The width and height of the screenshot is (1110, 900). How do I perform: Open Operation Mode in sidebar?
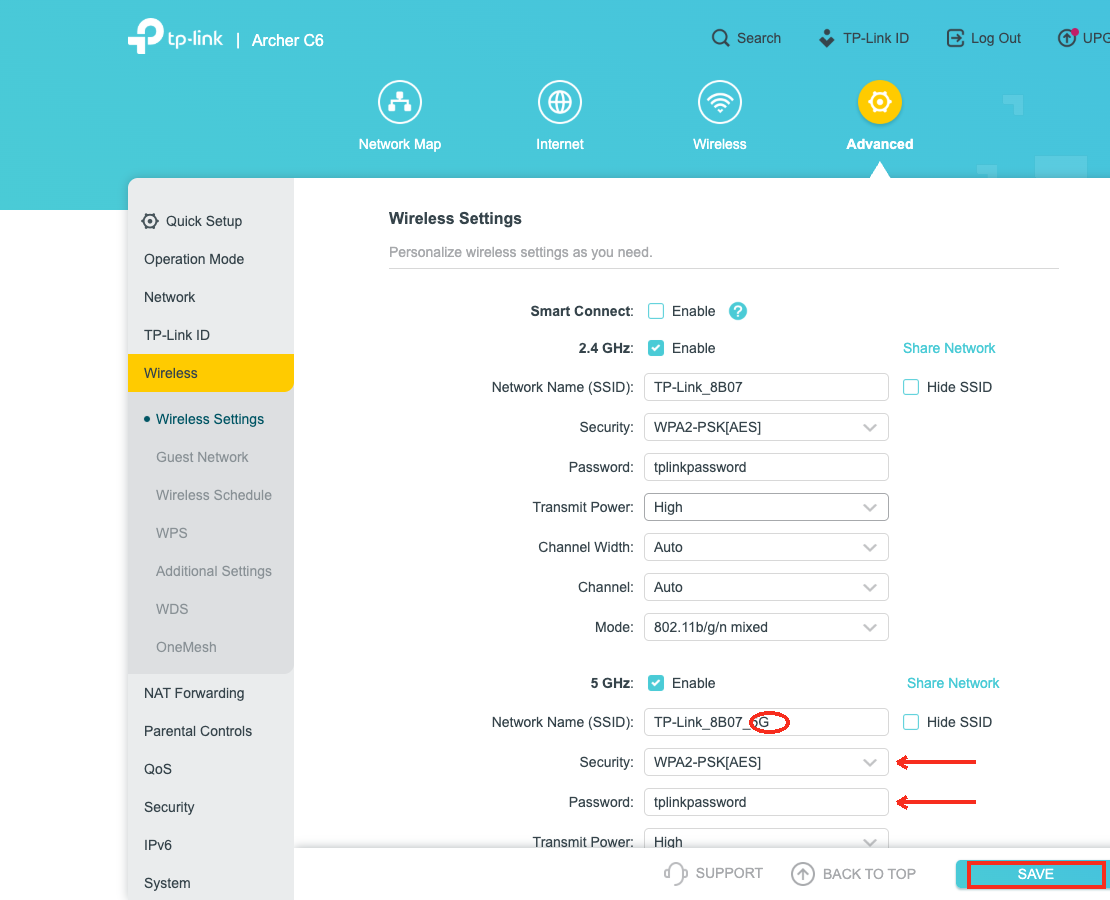click(194, 259)
